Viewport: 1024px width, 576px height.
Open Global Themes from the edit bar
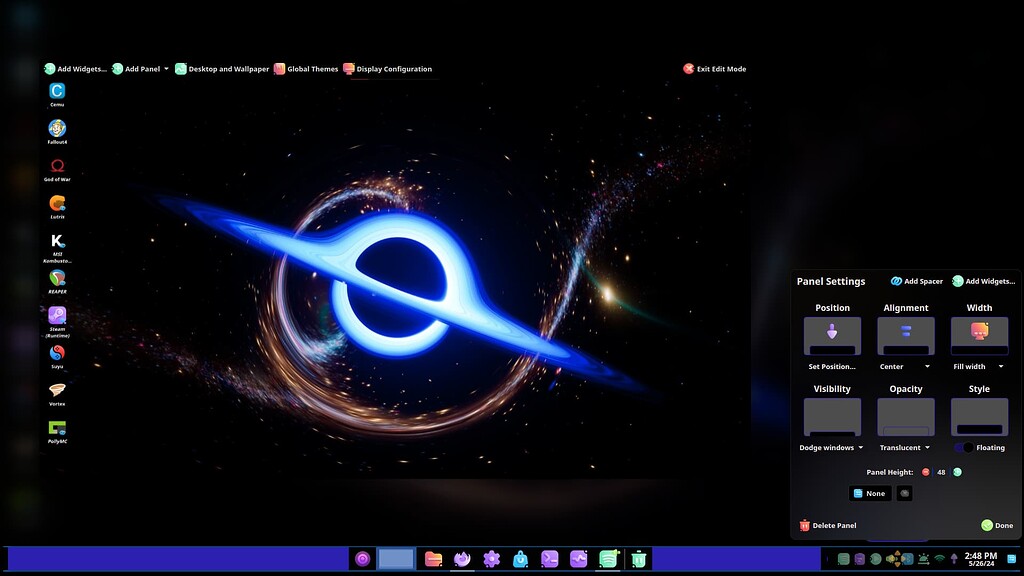click(306, 68)
